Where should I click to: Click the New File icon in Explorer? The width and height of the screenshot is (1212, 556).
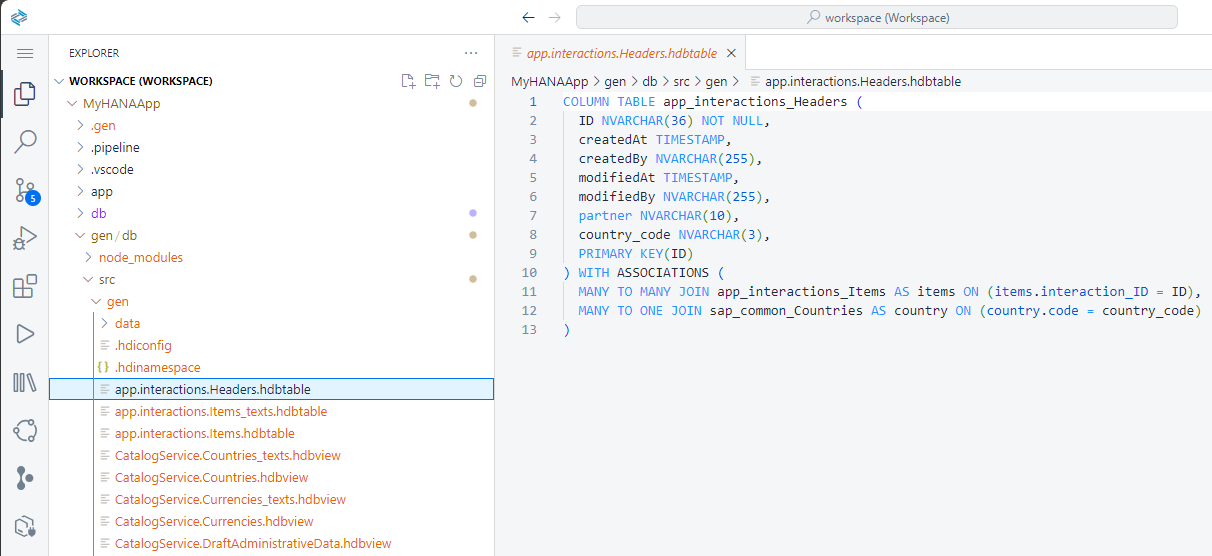coord(408,81)
